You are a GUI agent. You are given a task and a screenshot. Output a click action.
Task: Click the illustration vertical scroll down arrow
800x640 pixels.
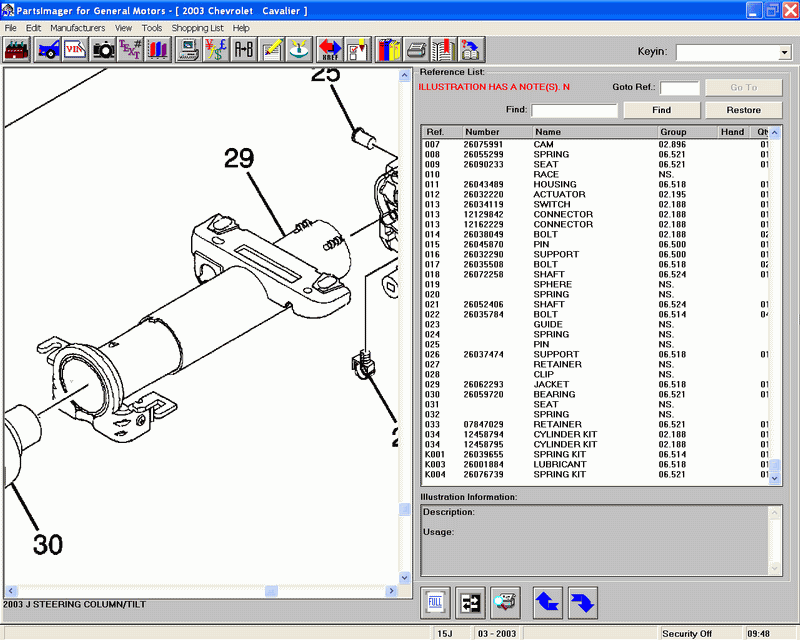click(404, 578)
